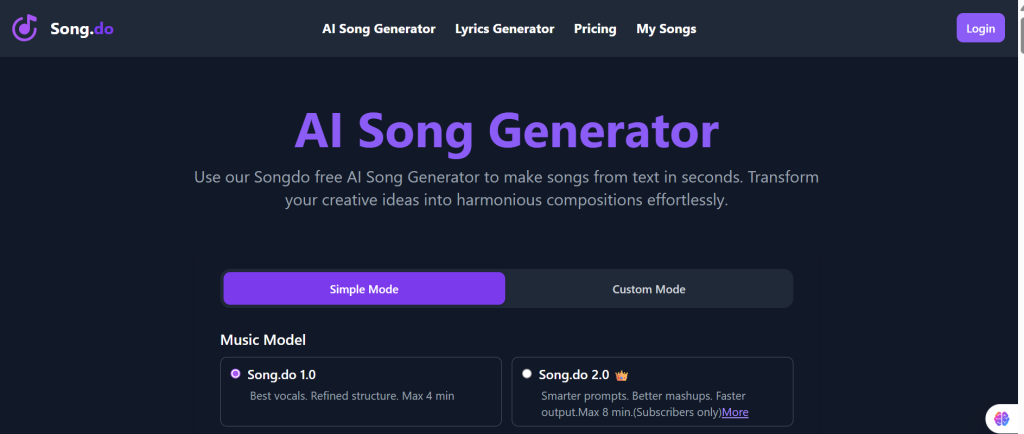Open the Pricing page

pyautogui.click(x=595, y=29)
